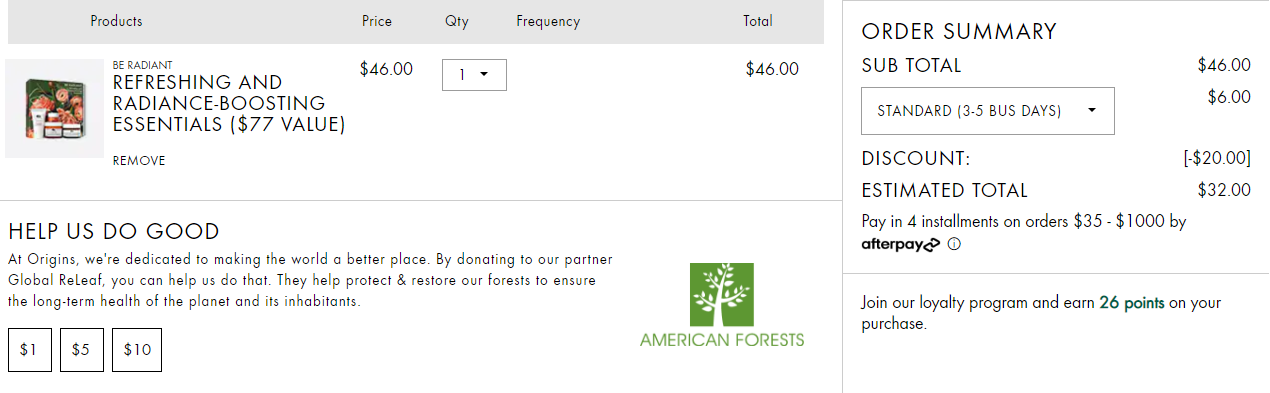Click the shipping dropdown arrow
This screenshot has height=393, width=1270.
(x=1091, y=111)
